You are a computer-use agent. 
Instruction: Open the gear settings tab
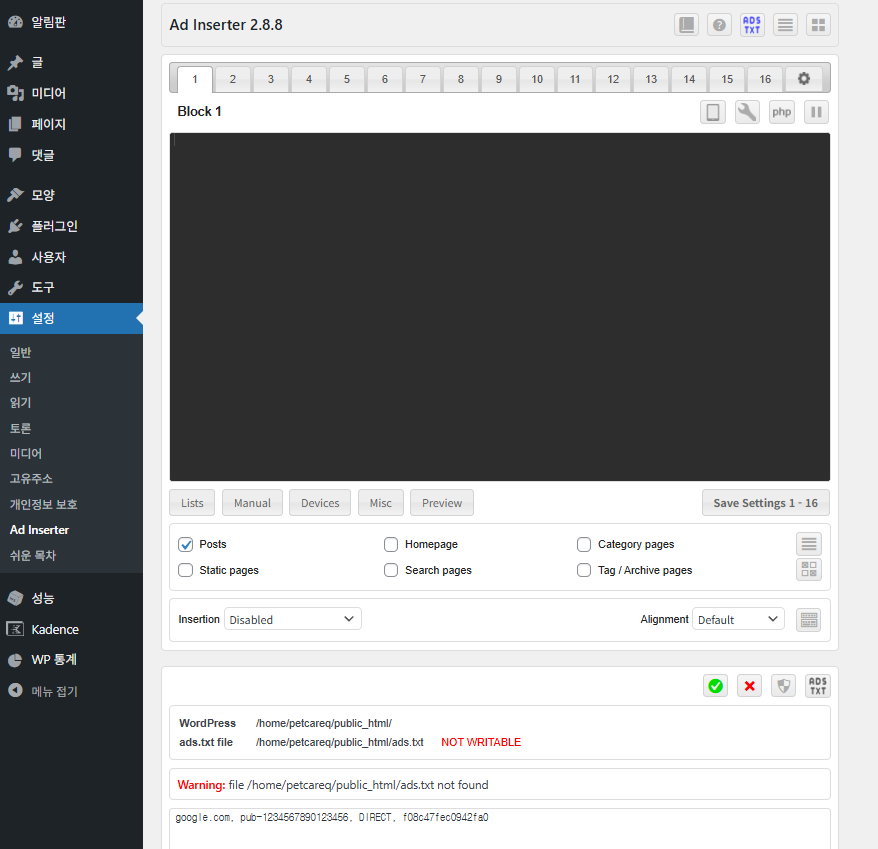pos(803,79)
